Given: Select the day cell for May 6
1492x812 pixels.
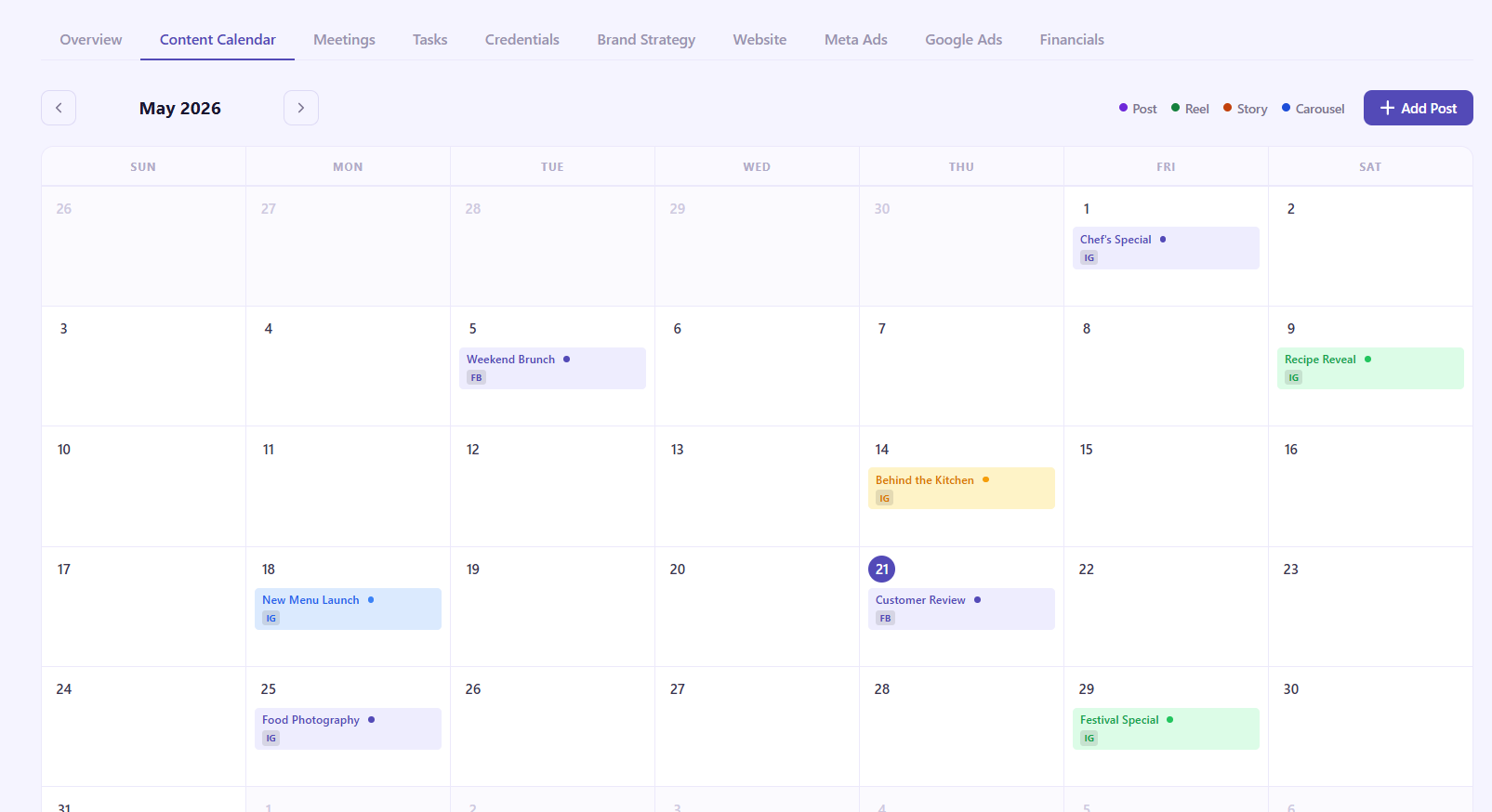Looking at the screenshot, I should click(x=757, y=366).
